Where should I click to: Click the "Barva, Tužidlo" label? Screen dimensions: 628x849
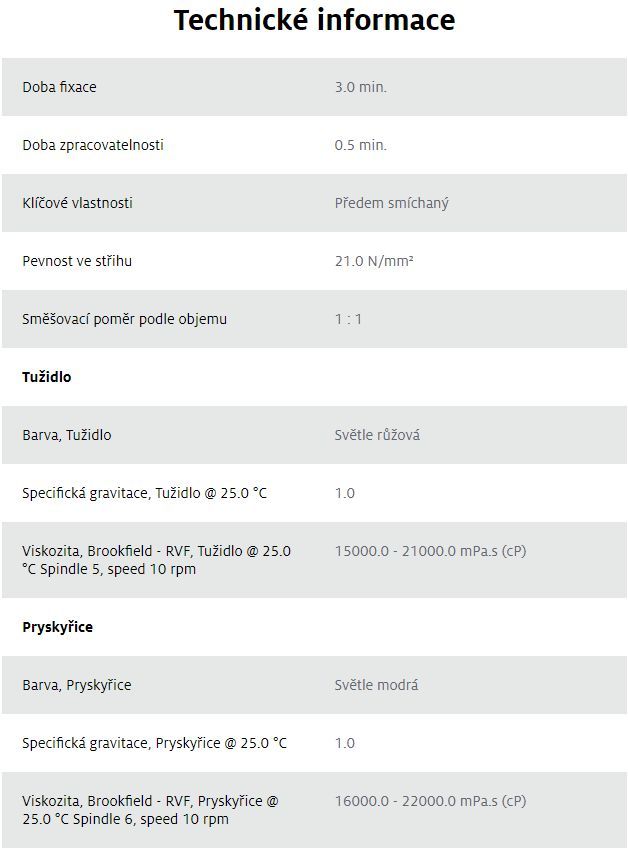[x=67, y=435]
